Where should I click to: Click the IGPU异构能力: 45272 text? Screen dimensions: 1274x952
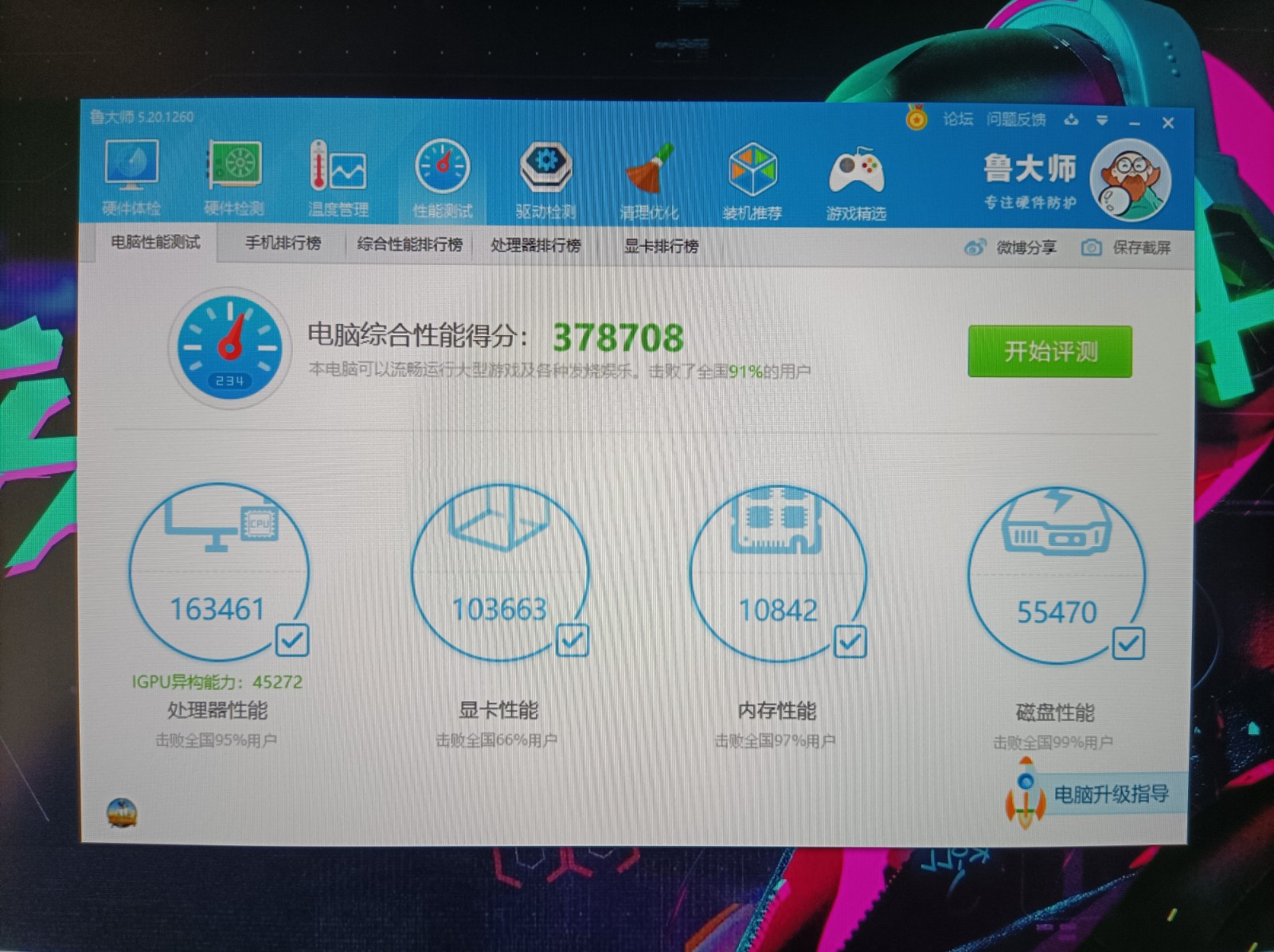coord(217,682)
